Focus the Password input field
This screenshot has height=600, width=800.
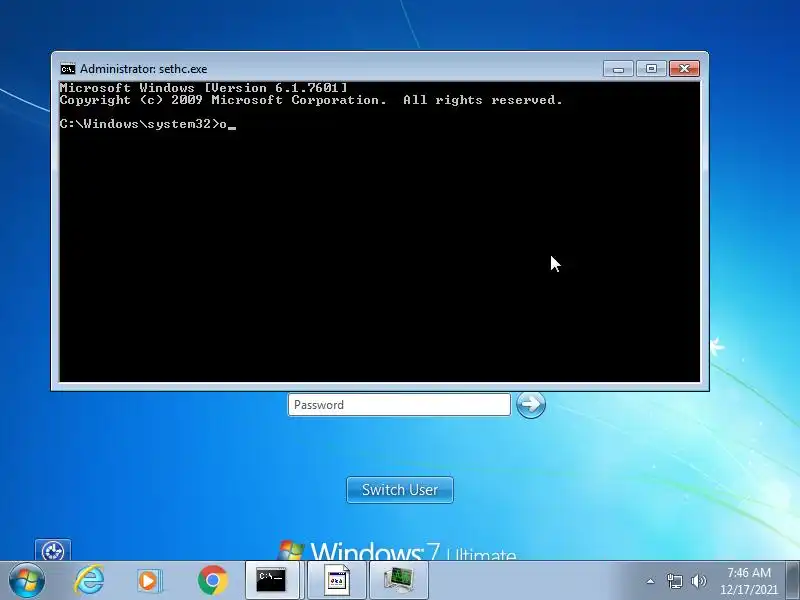tap(399, 405)
